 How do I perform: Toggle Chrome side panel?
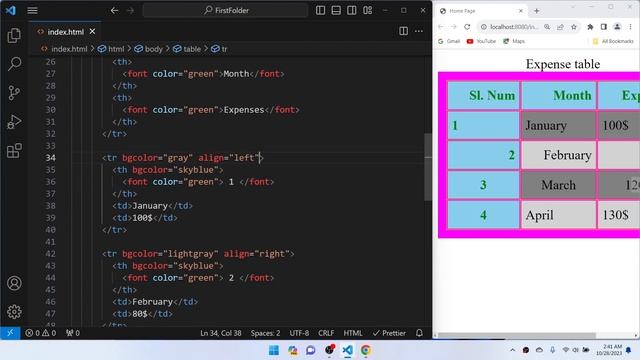604,27
